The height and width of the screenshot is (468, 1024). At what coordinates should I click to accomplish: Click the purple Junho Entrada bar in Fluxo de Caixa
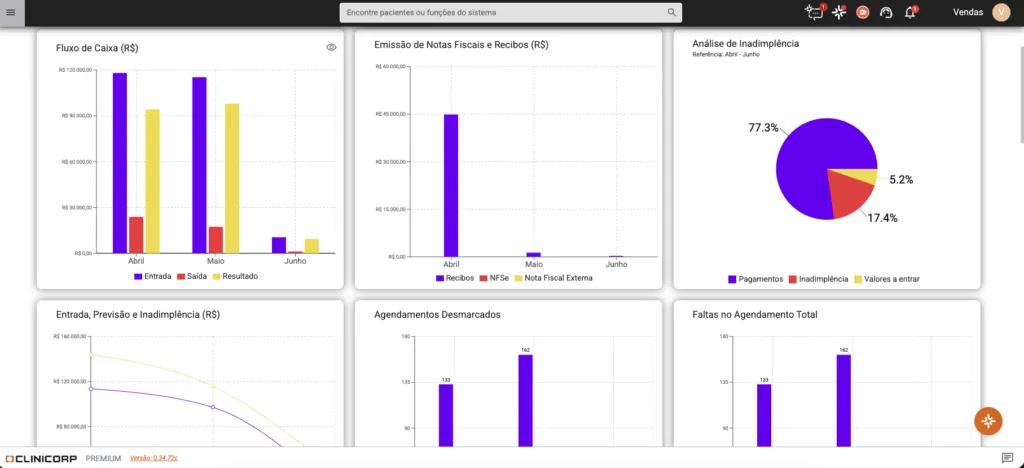[x=279, y=245]
